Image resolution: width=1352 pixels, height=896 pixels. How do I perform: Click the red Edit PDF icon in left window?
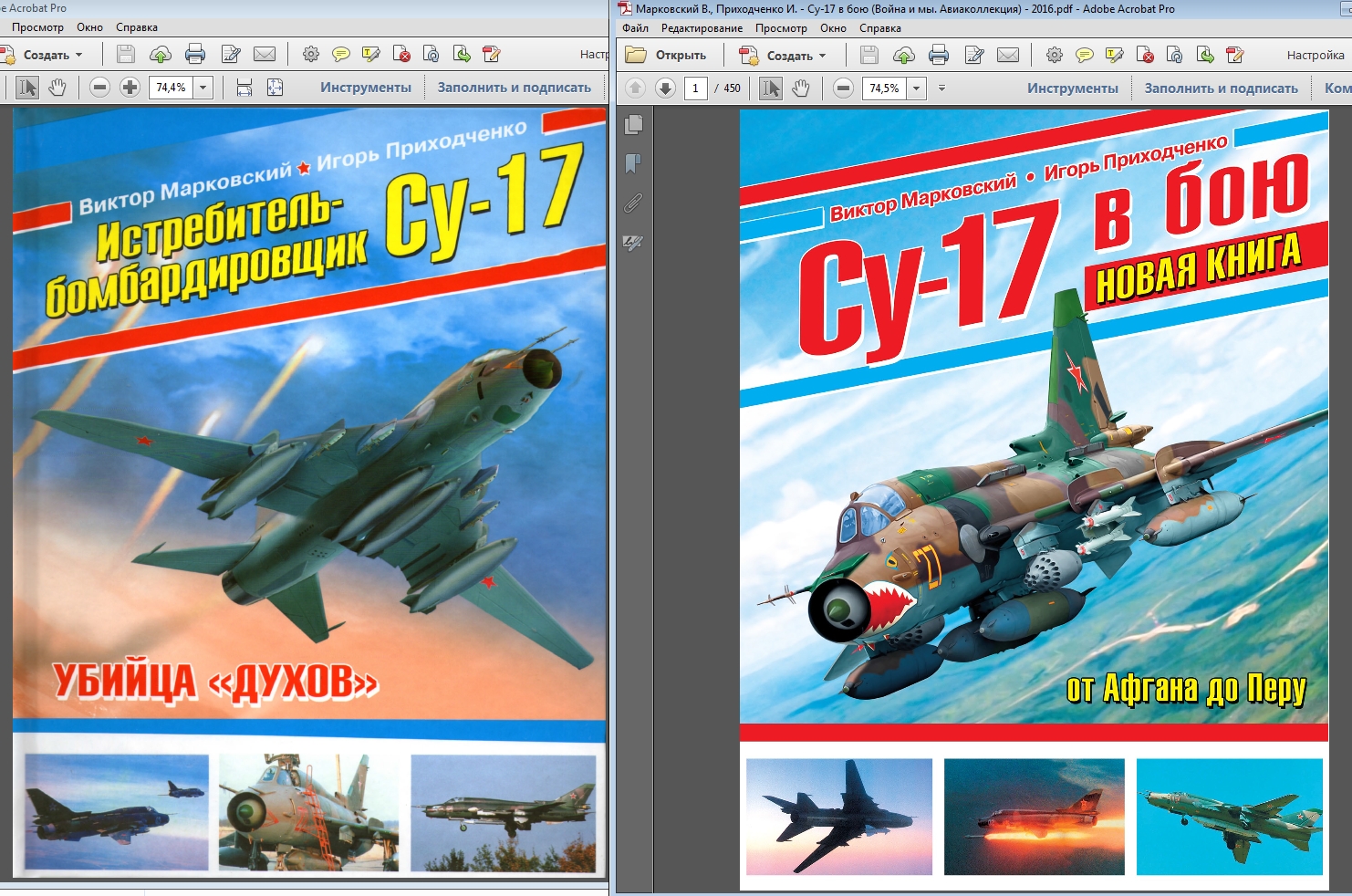492,54
